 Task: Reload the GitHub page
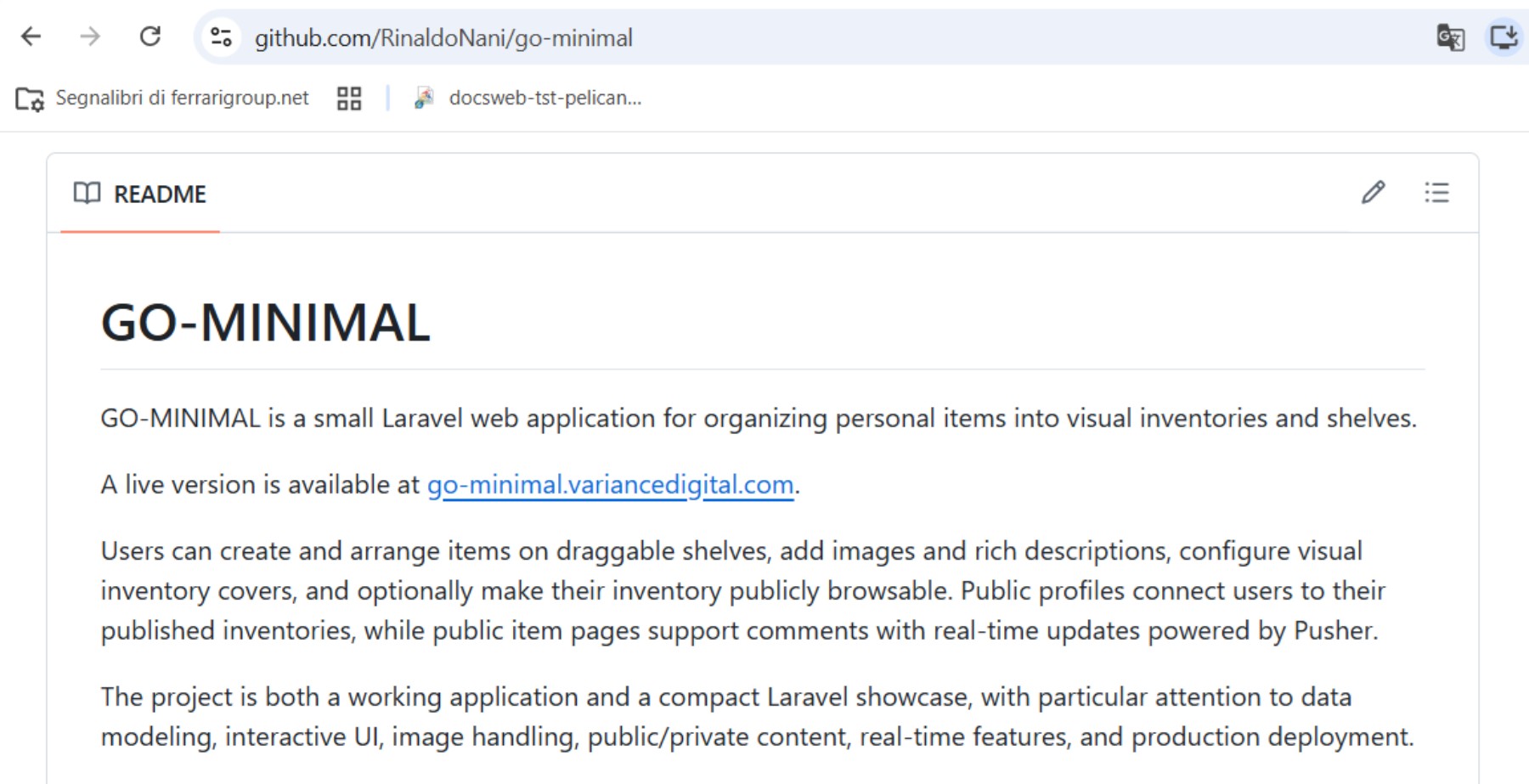[150, 37]
